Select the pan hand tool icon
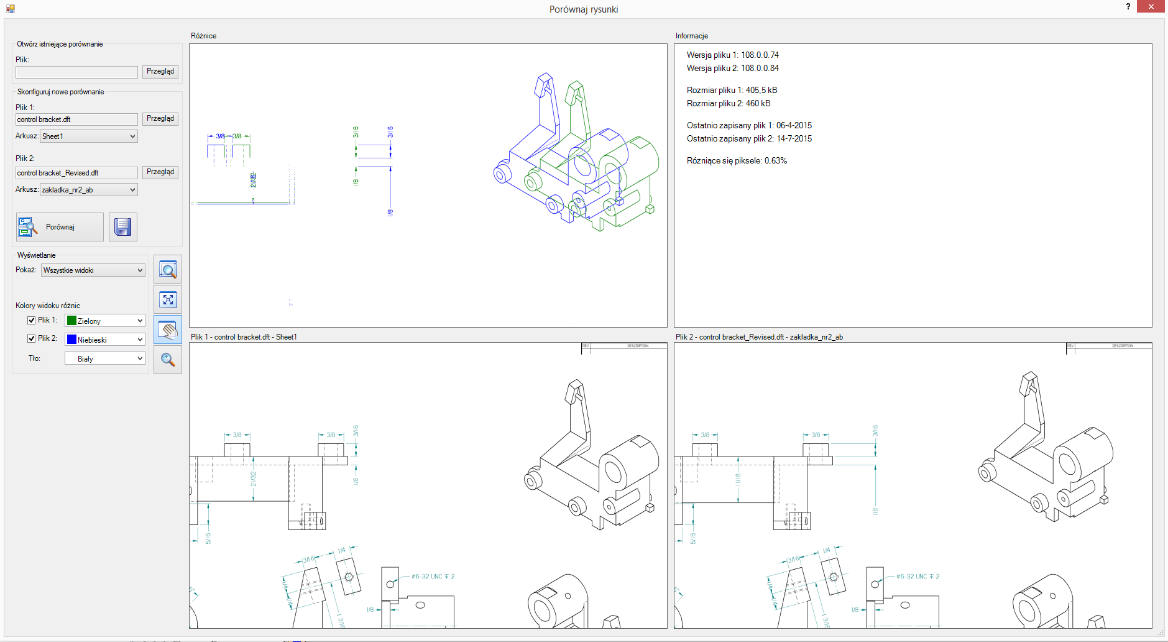The height and width of the screenshot is (642, 1168). pyautogui.click(x=168, y=330)
